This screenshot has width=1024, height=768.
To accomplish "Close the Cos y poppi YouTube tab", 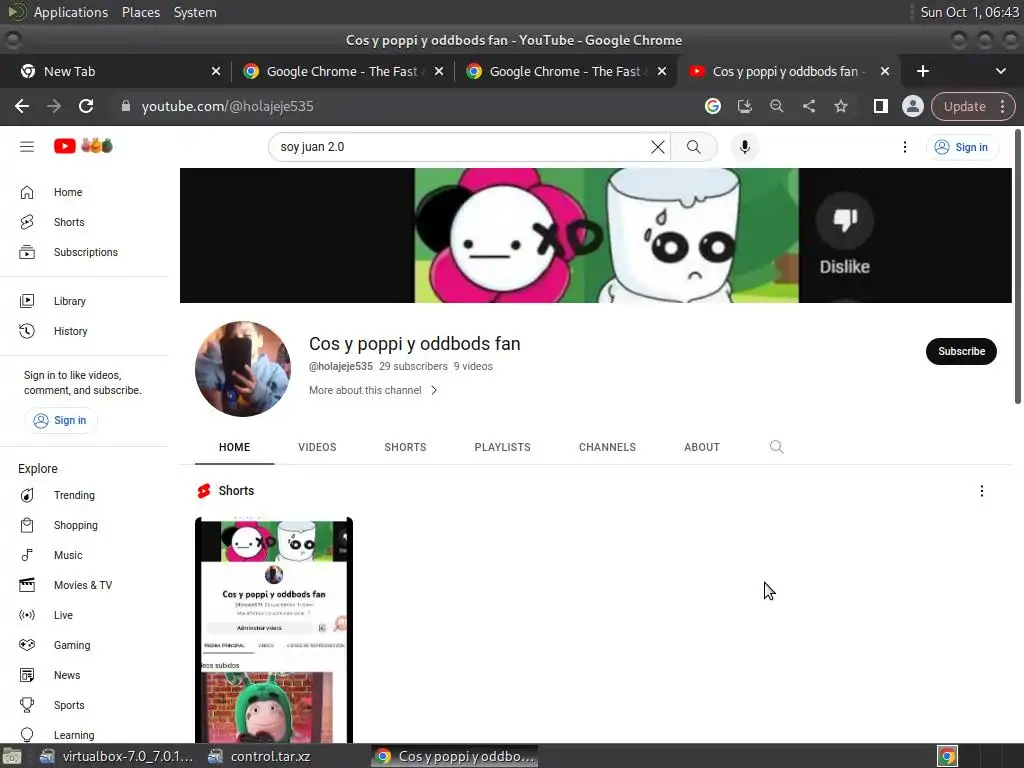I will [x=885, y=71].
